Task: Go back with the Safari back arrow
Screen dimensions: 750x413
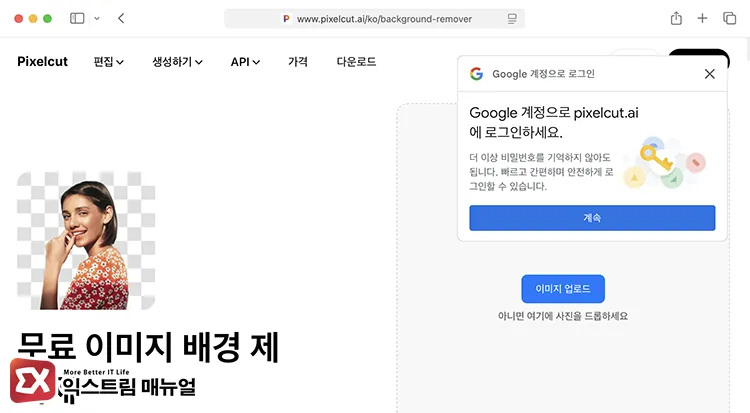Action: [x=121, y=18]
